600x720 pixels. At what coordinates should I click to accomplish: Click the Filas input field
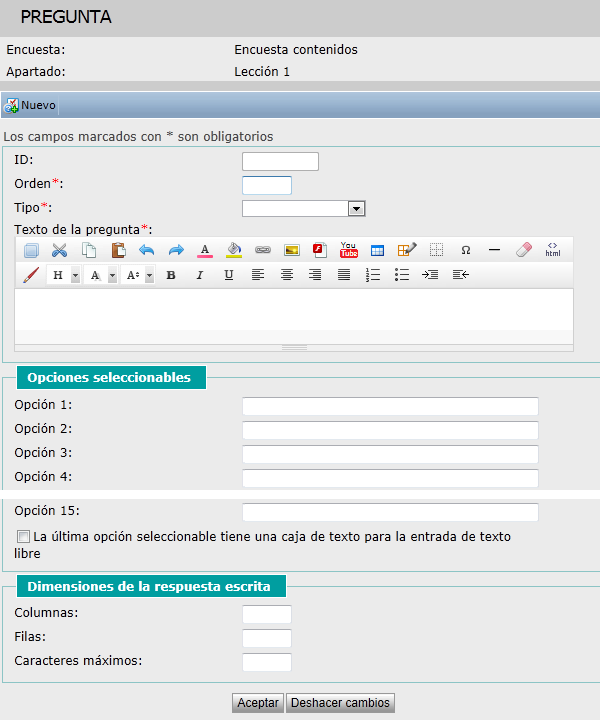coord(267,638)
